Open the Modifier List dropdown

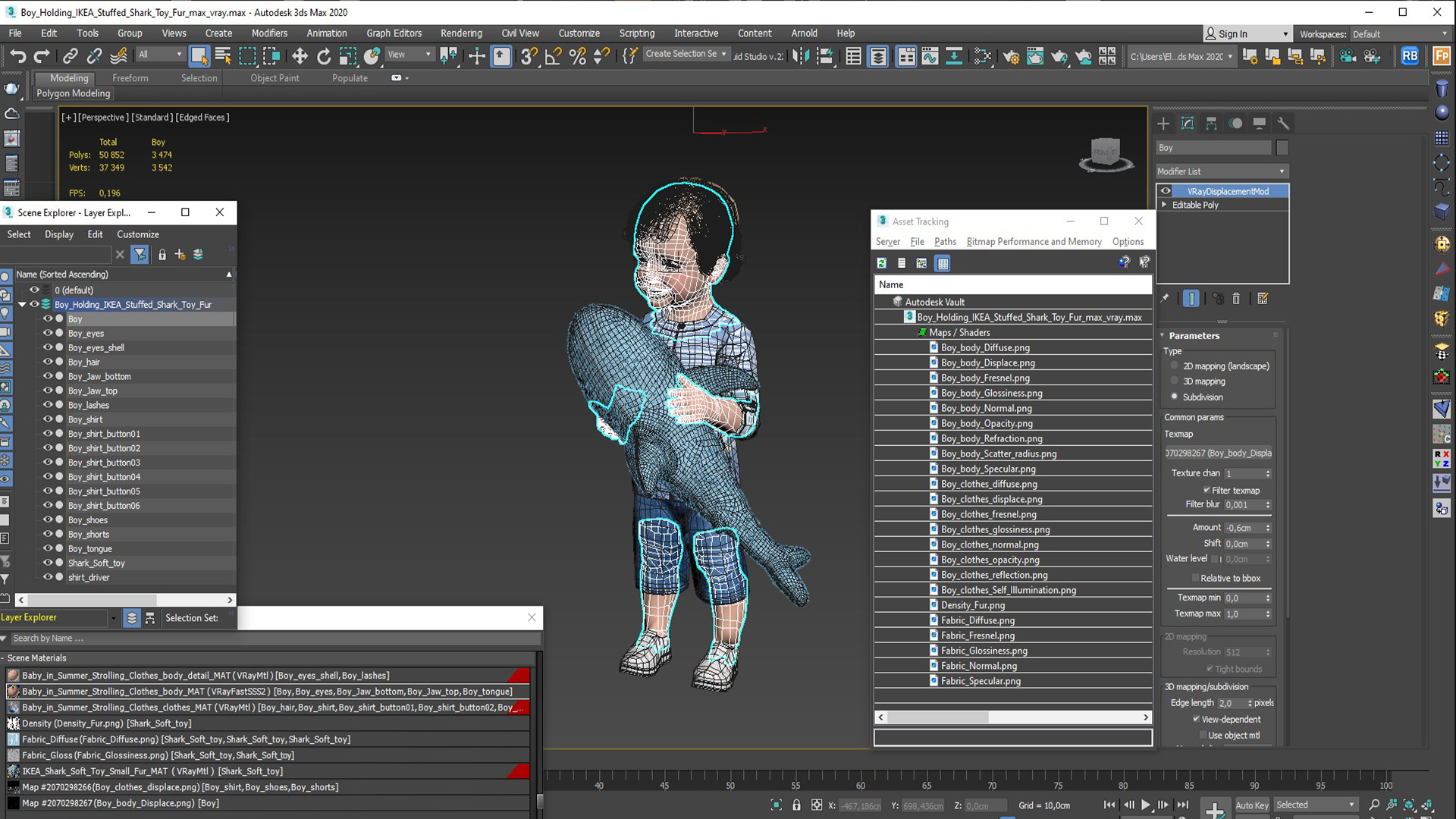click(1222, 171)
